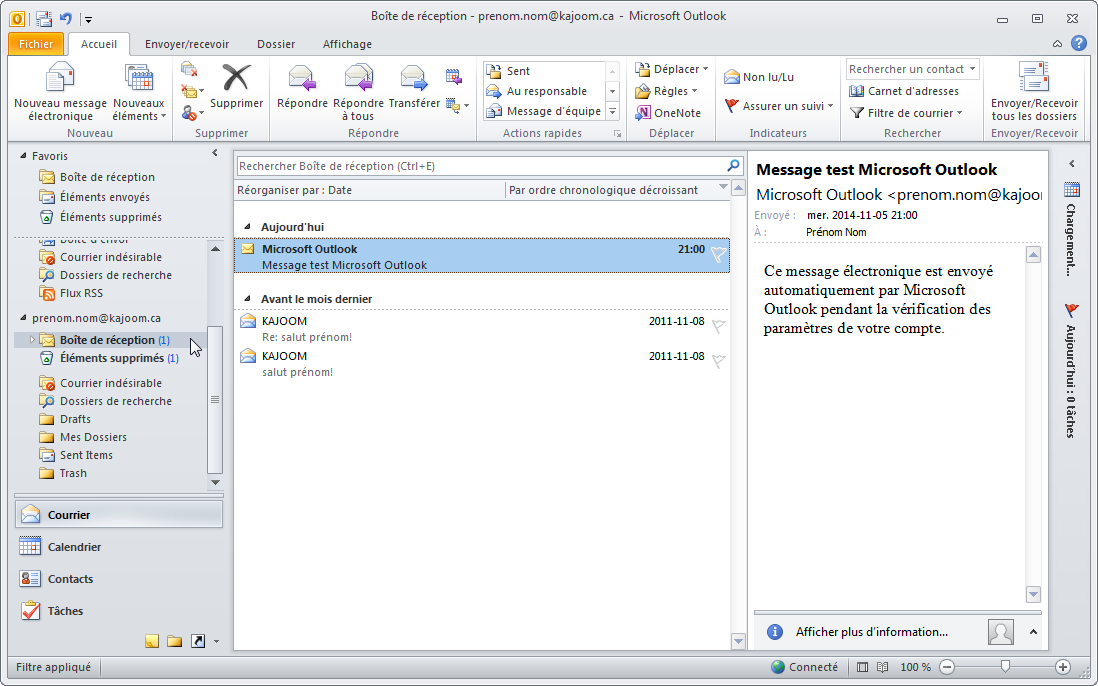Choose Au responsable quick action

(x=544, y=91)
